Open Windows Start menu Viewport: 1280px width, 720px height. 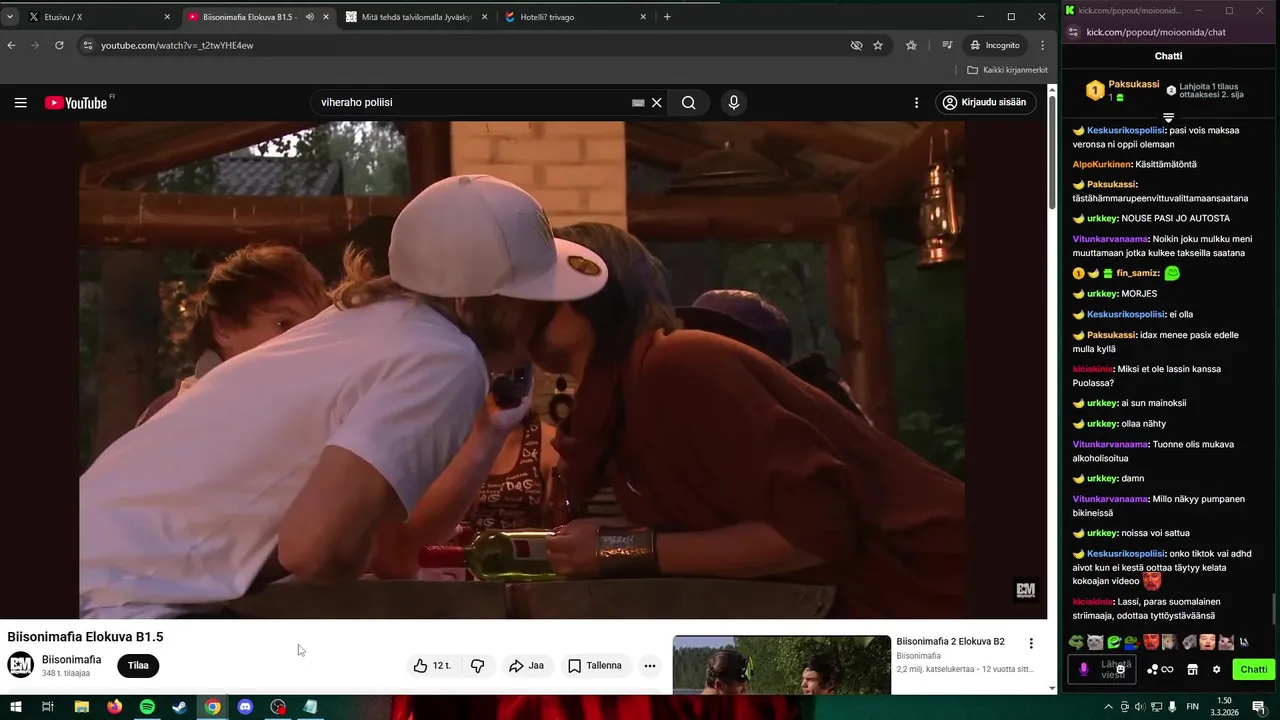pyautogui.click(x=13, y=707)
